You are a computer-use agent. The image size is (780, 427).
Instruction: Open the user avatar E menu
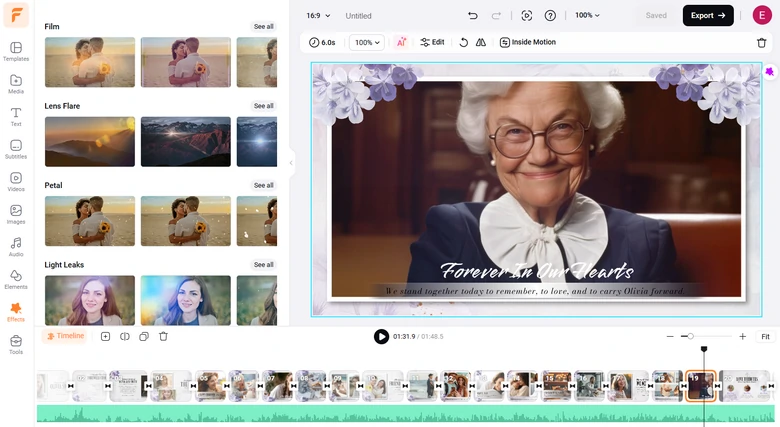tap(762, 15)
